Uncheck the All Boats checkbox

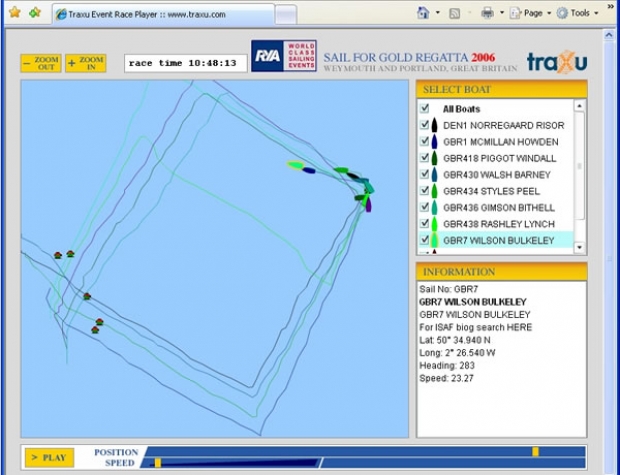(425, 108)
